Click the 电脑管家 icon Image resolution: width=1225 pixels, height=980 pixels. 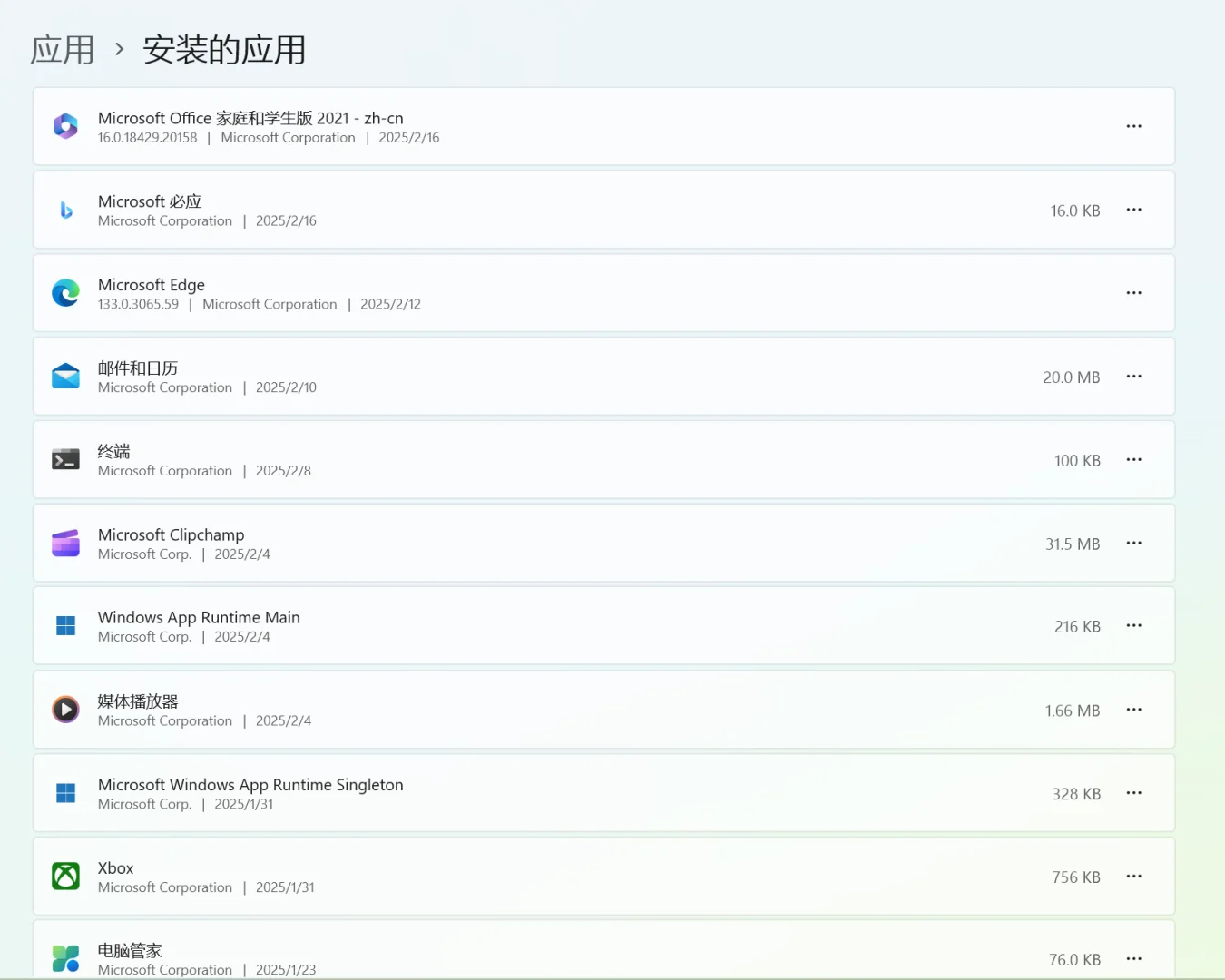click(x=65, y=958)
